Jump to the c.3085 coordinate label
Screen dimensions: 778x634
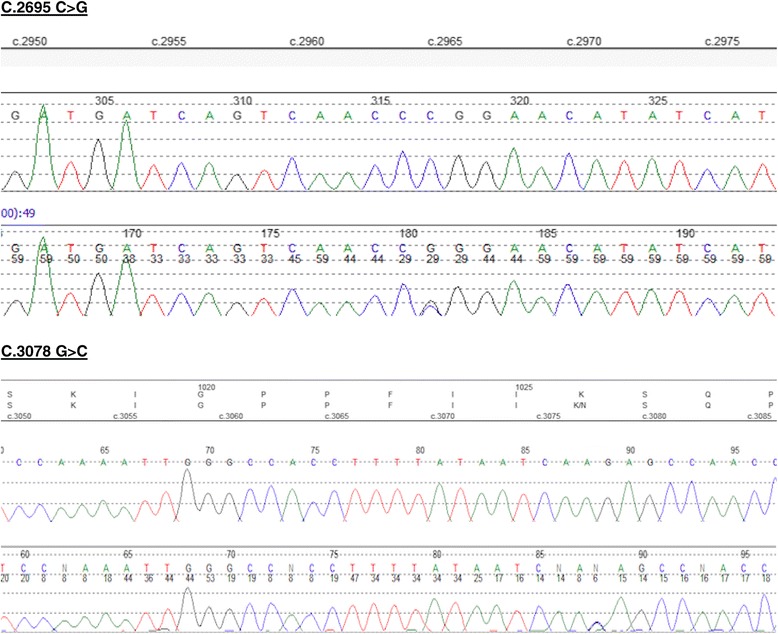[x=760, y=416]
